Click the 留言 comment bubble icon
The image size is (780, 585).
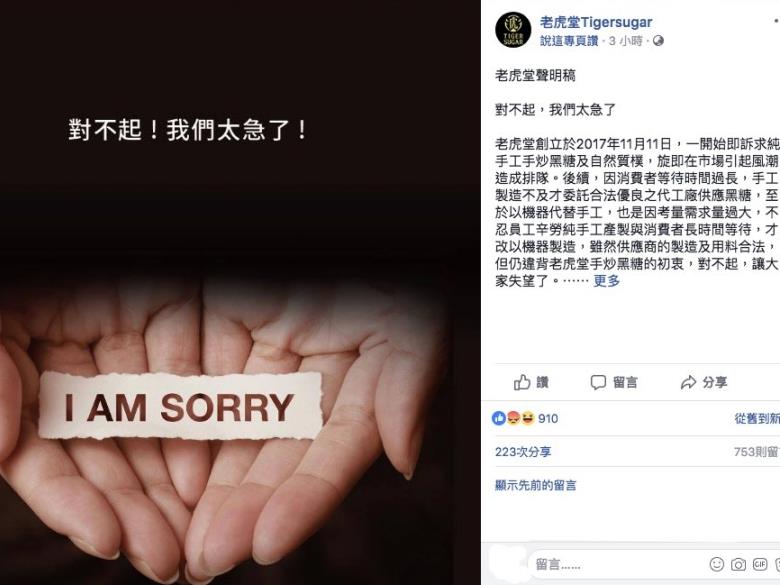(x=598, y=382)
